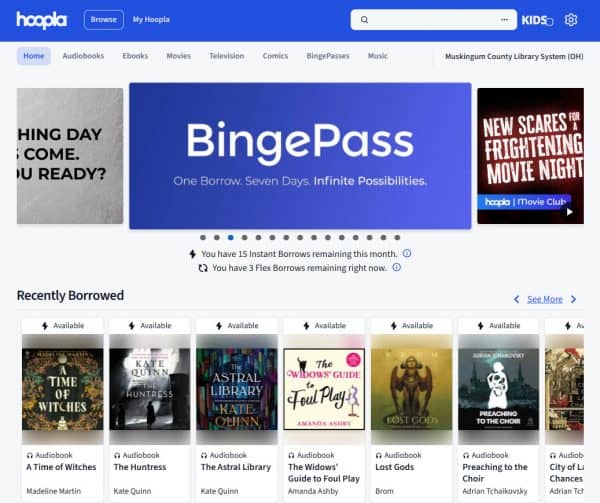Open Lost Gods cover
Image resolution: width=600 pixels, height=503 pixels.
[x=411, y=389]
